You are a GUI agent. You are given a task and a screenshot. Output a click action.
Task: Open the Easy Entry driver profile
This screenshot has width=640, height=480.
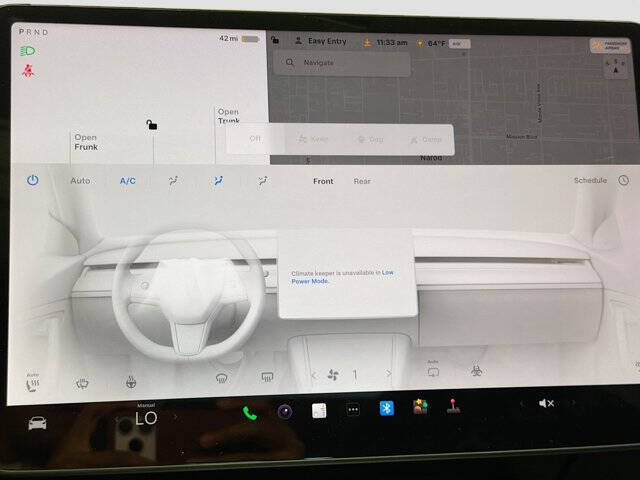pyautogui.click(x=321, y=41)
